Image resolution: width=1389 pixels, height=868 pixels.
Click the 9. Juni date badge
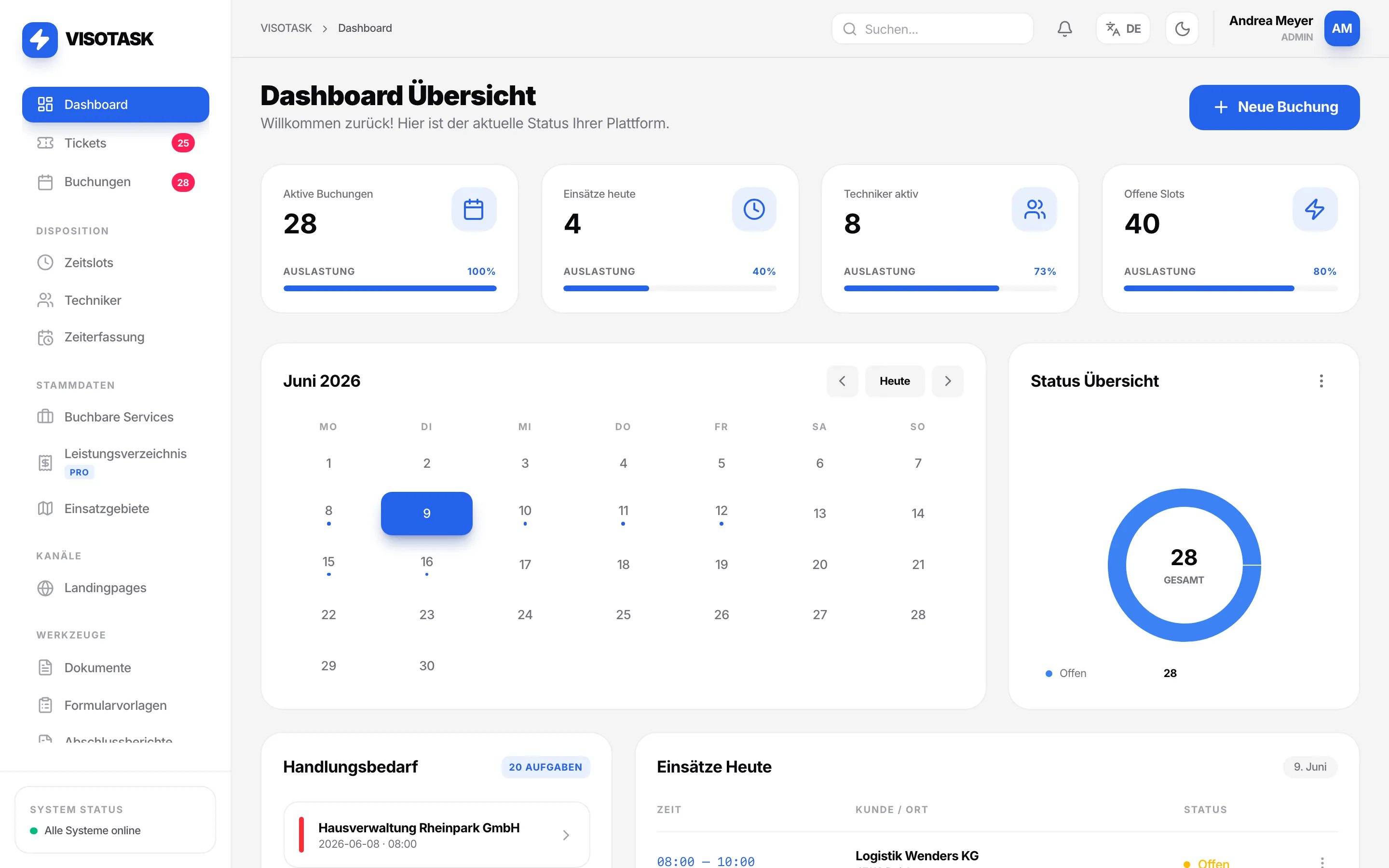click(x=1310, y=767)
